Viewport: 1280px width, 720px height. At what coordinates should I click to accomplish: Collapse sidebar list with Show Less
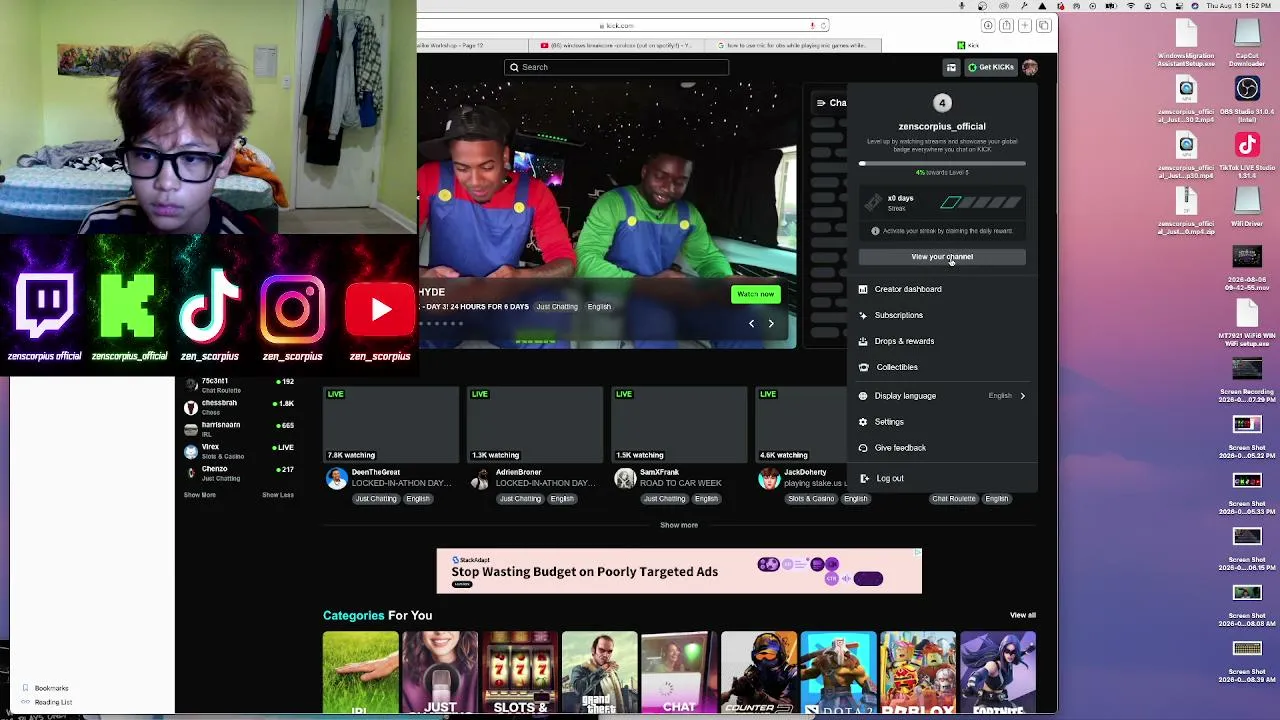[278, 495]
